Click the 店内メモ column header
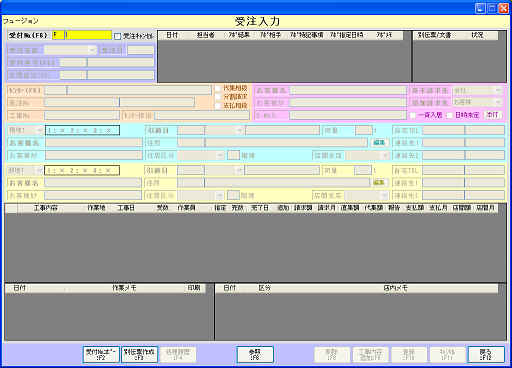Image resolution: width=512 pixels, height=368 pixels. 395,288
